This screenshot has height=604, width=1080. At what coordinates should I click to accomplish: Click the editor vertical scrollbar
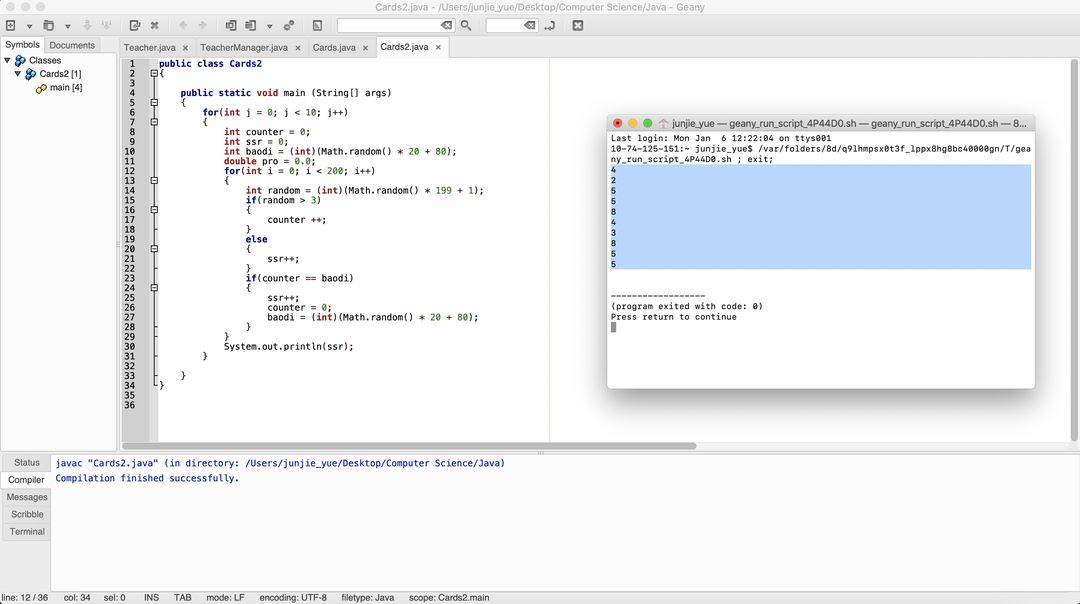[x=1074, y=250]
